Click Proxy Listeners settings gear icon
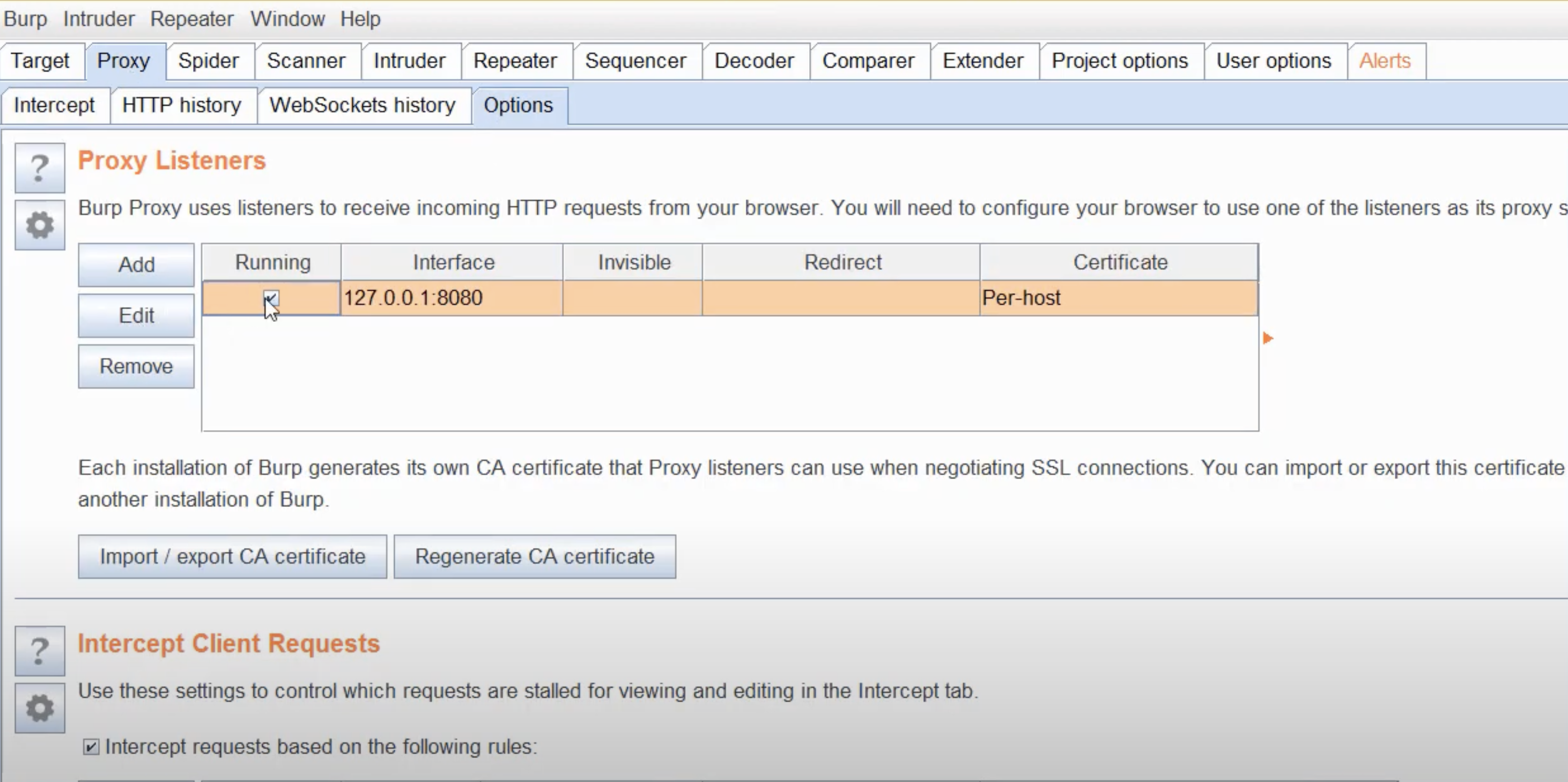 [x=40, y=225]
